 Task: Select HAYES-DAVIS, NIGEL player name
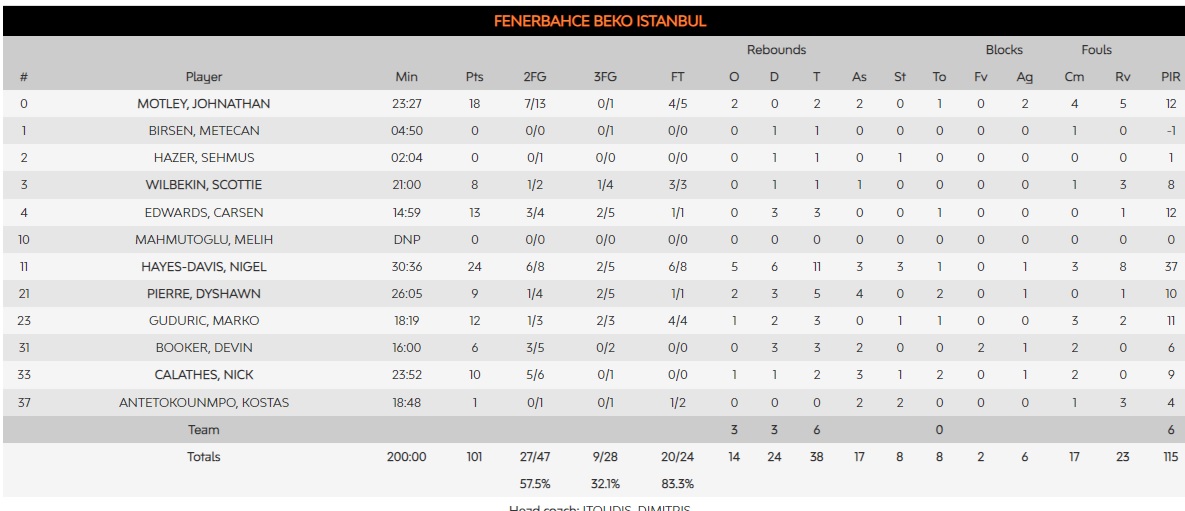[204, 267]
